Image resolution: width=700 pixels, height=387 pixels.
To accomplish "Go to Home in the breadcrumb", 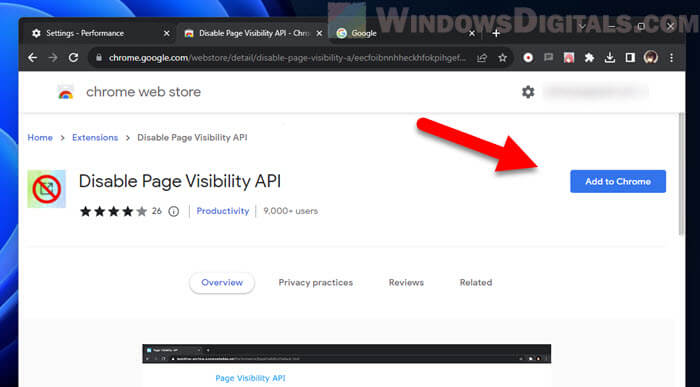I will pyautogui.click(x=40, y=137).
